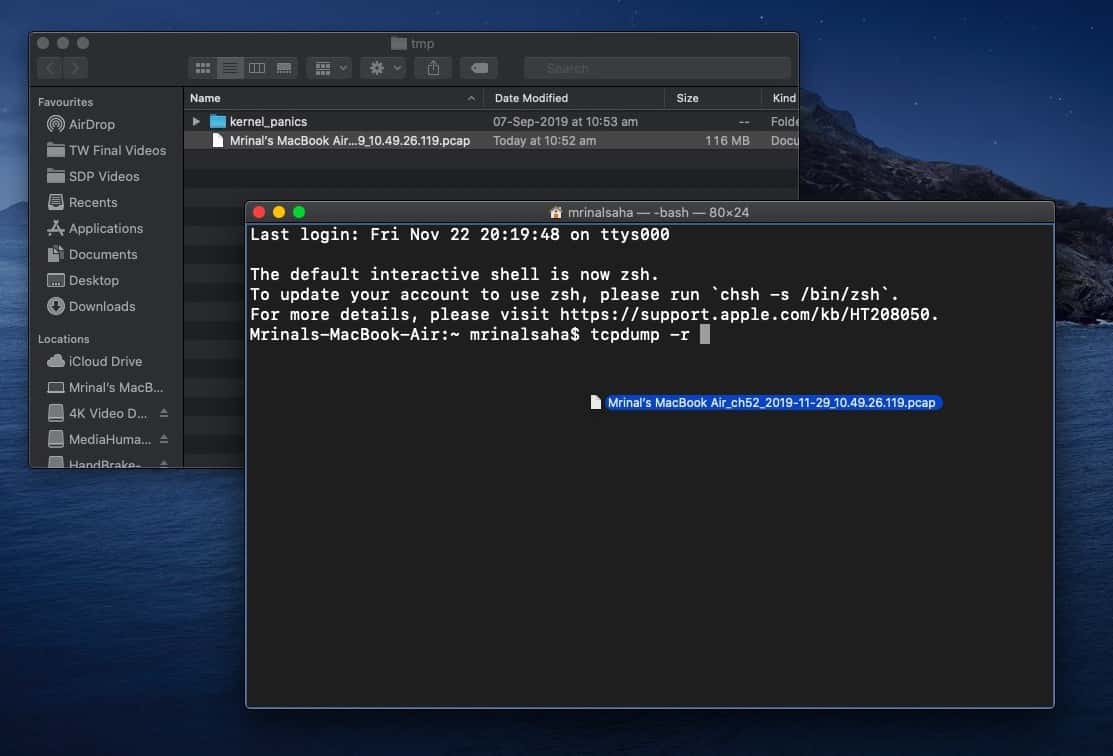Open the Finder action gear menu

coord(383,68)
